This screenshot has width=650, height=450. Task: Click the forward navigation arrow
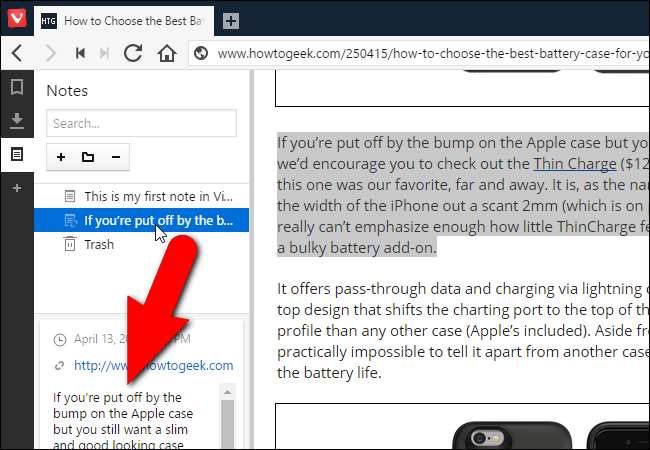click(50, 53)
